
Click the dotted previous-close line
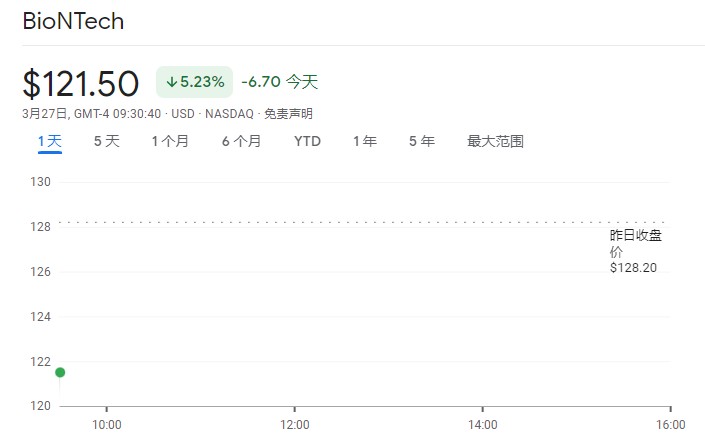click(330, 222)
